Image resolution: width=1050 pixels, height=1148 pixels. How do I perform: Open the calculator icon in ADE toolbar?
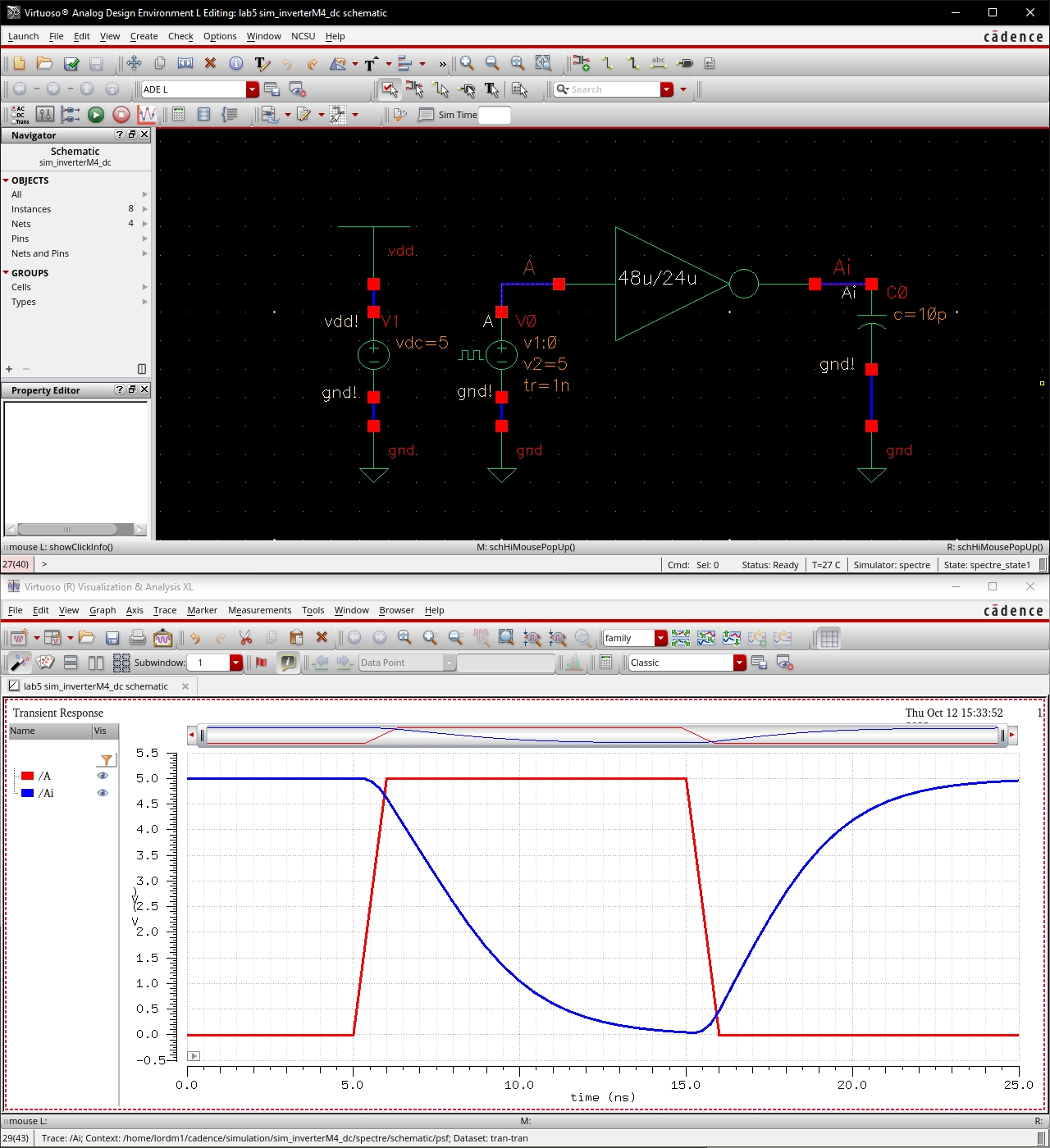click(x=178, y=115)
